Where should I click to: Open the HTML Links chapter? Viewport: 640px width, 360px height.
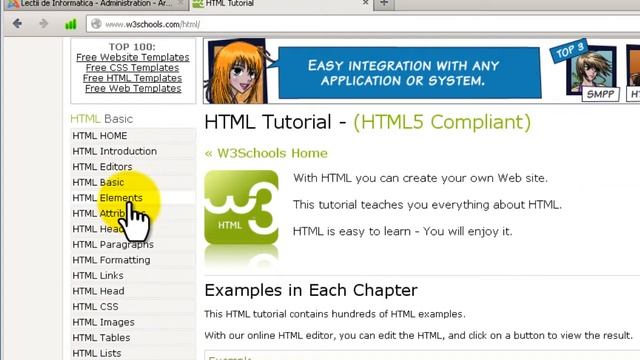(133, 275)
